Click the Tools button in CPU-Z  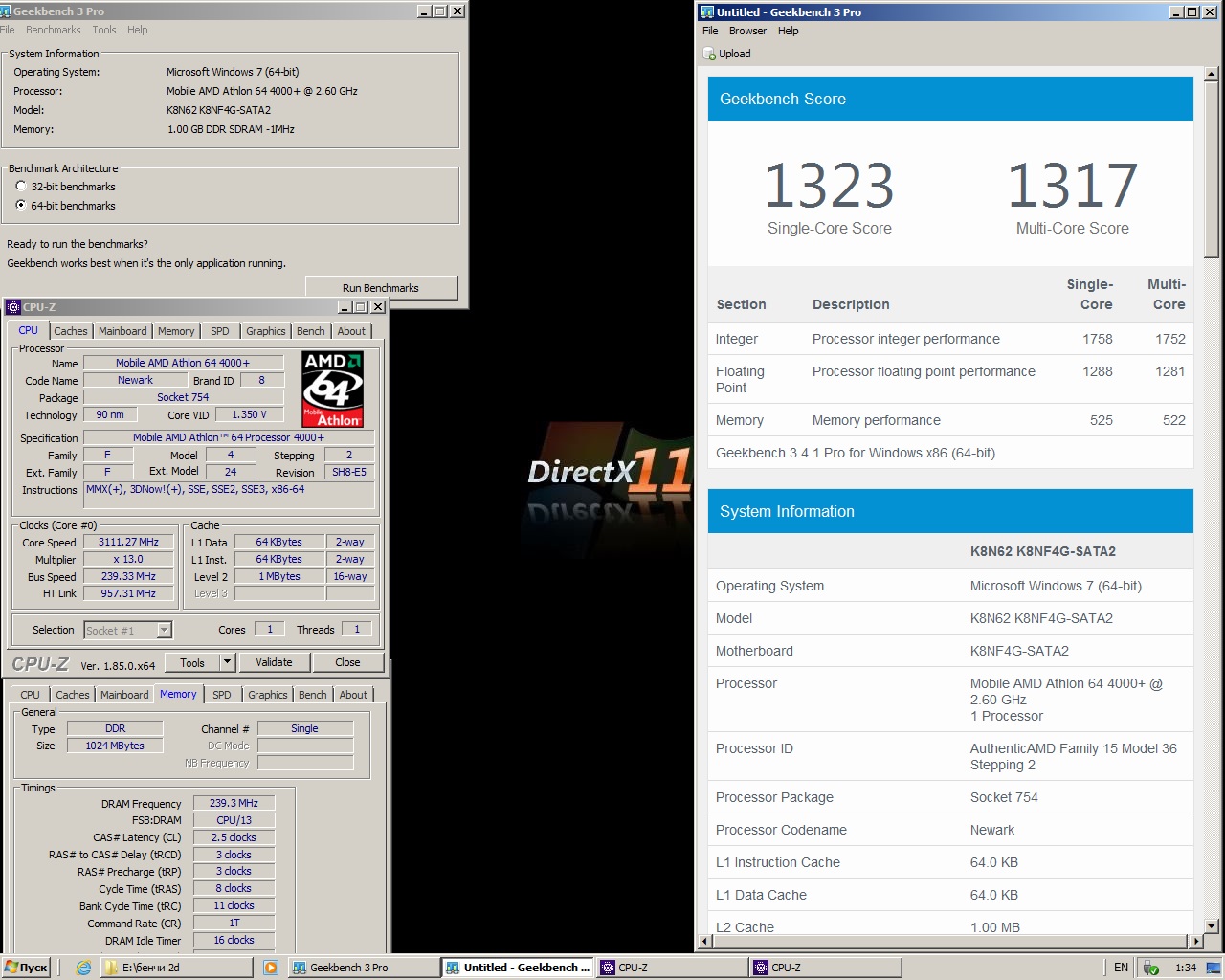pyautogui.click(x=192, y=662)
